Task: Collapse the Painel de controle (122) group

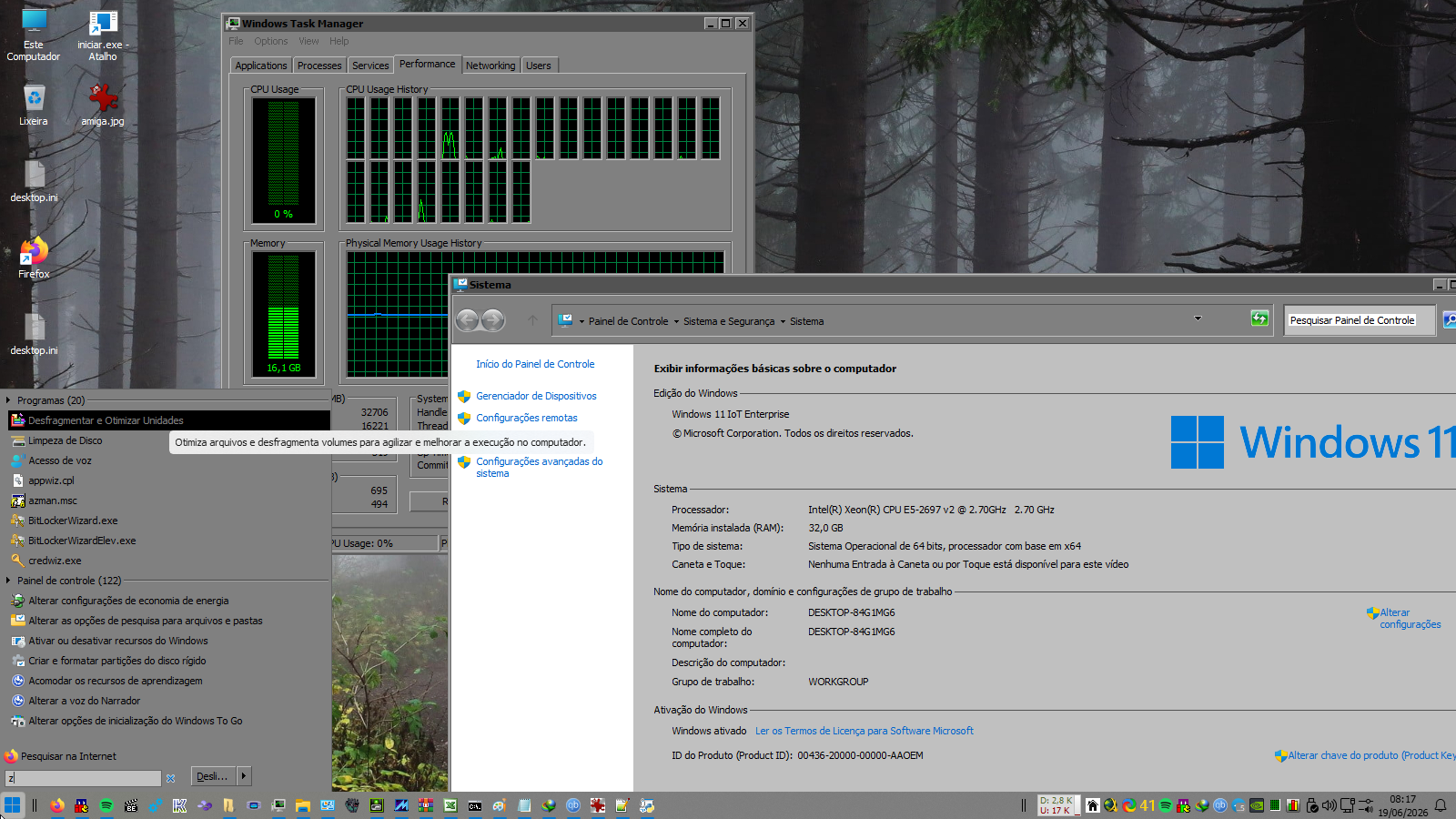Action: 8,581
